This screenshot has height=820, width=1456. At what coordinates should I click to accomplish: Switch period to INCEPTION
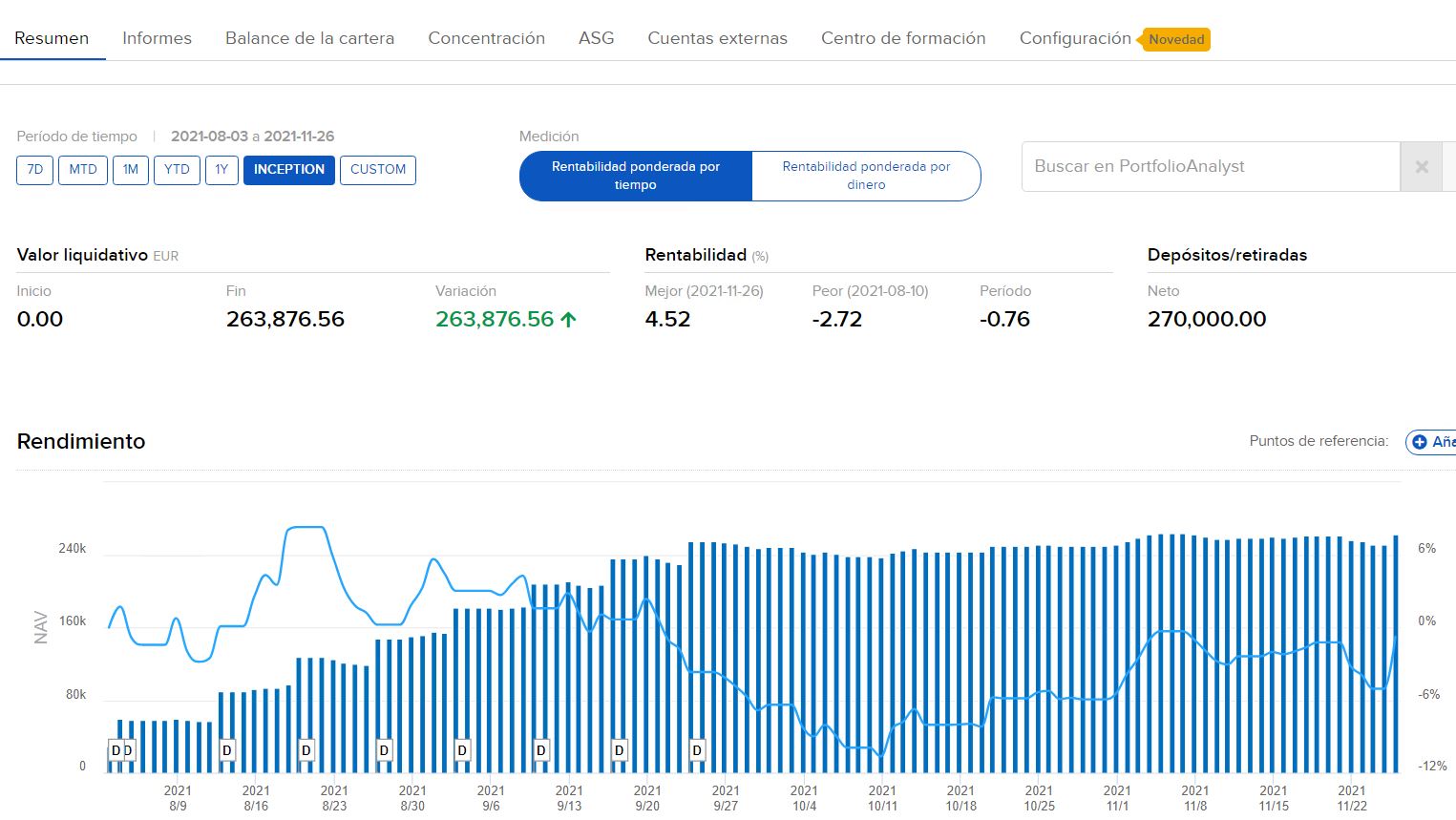pyautogui.click(x=289, y=170)
